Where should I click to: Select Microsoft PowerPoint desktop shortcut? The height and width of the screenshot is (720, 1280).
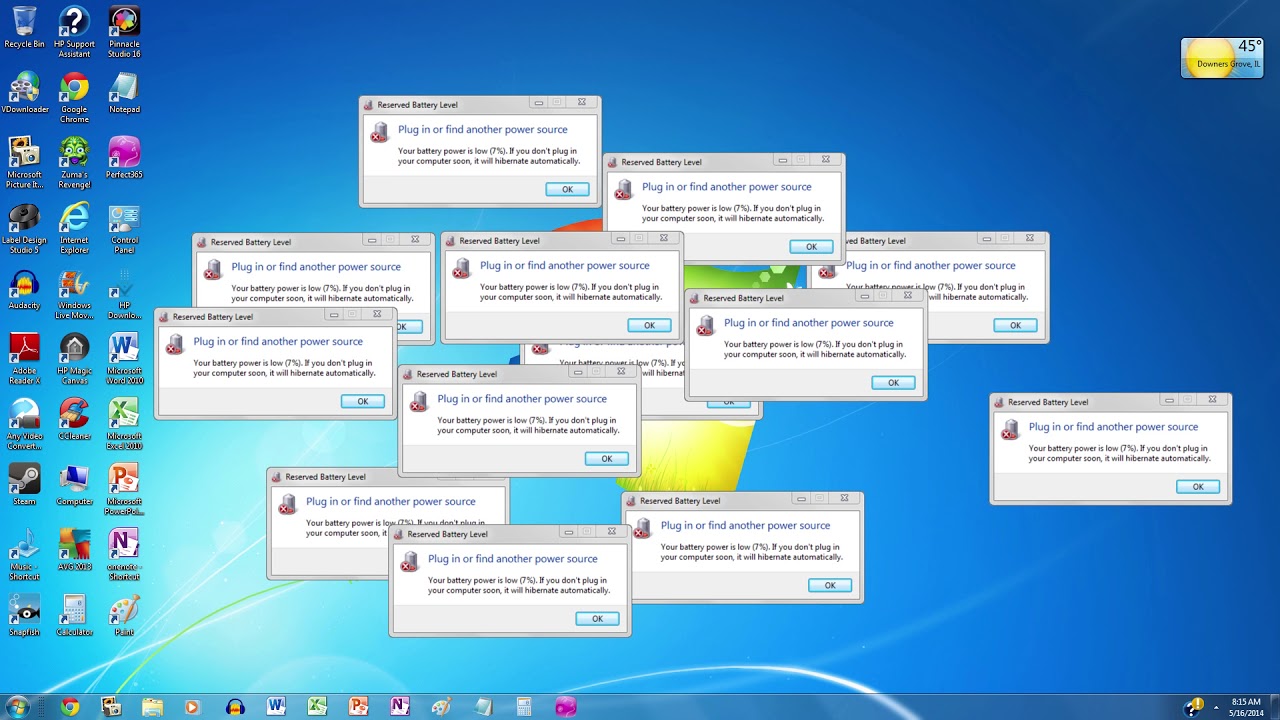[x=124, y=490]
